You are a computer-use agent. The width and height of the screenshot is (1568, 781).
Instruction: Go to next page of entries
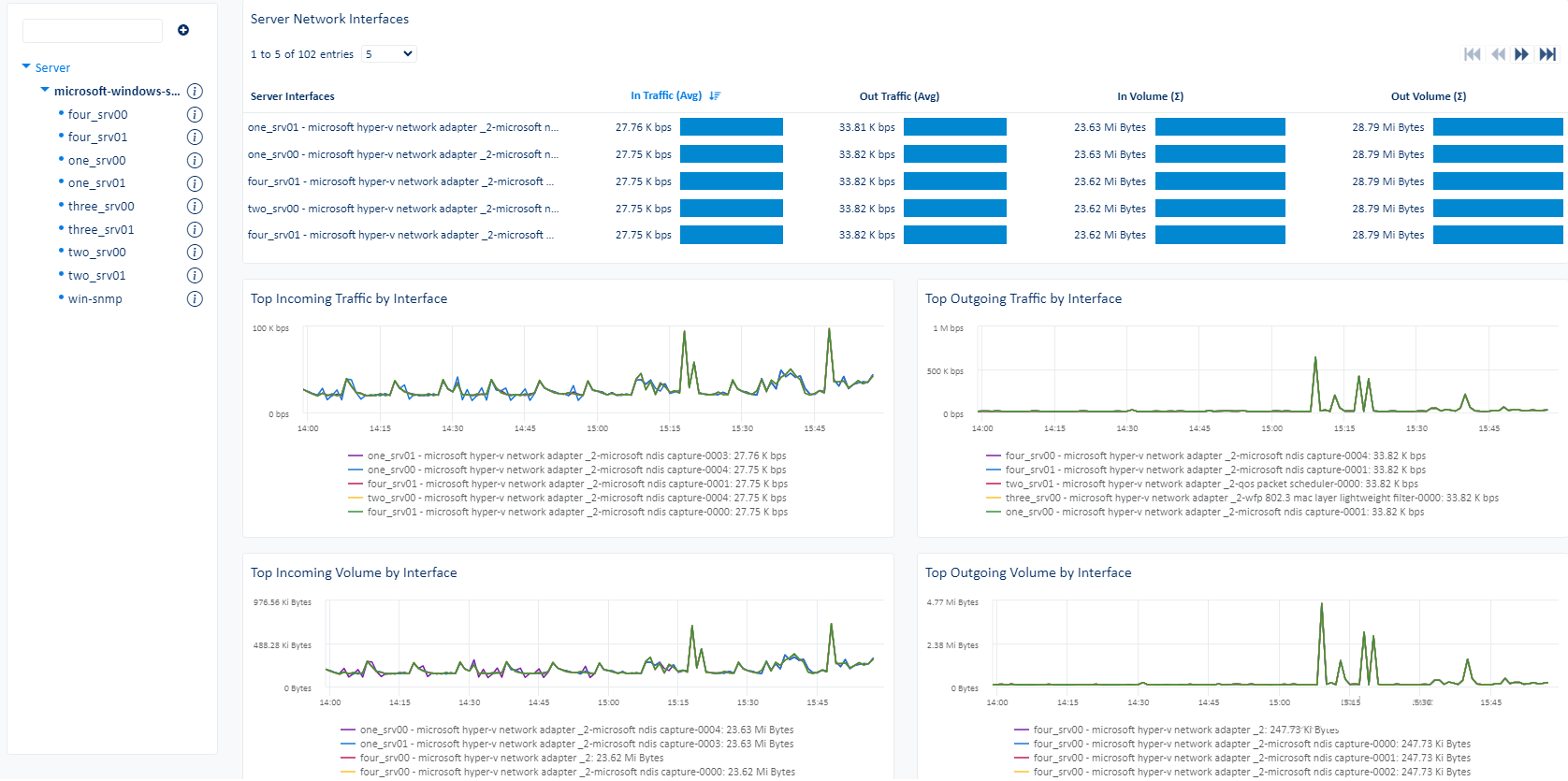[x=1521, y=54]
